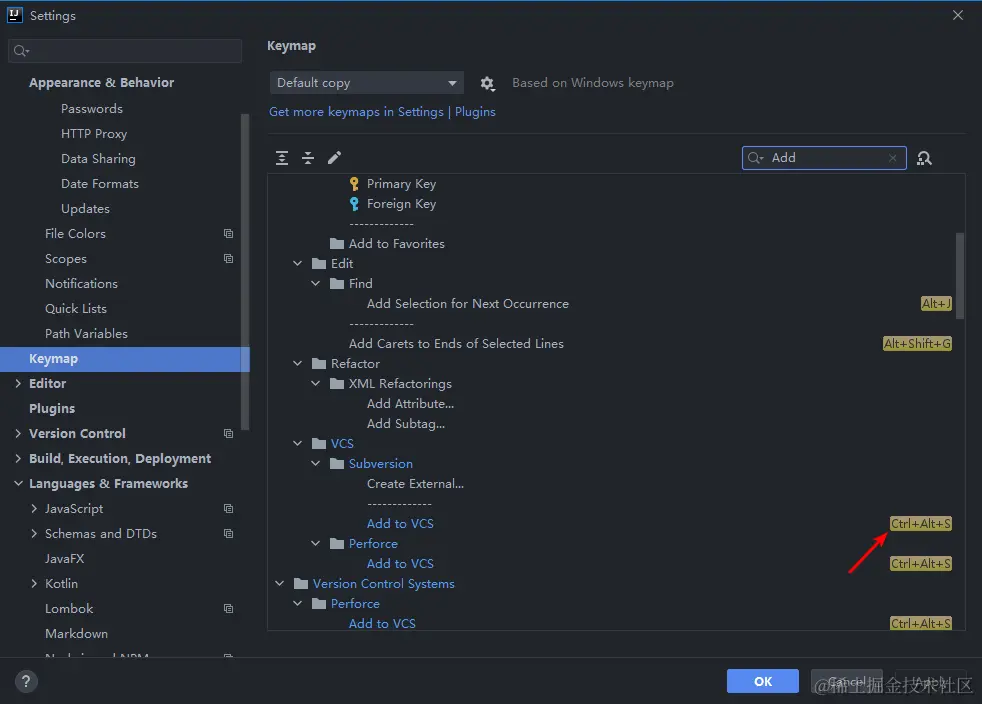
Task: Click the Lombok project-level icon
Action: [x=229, y=609]
